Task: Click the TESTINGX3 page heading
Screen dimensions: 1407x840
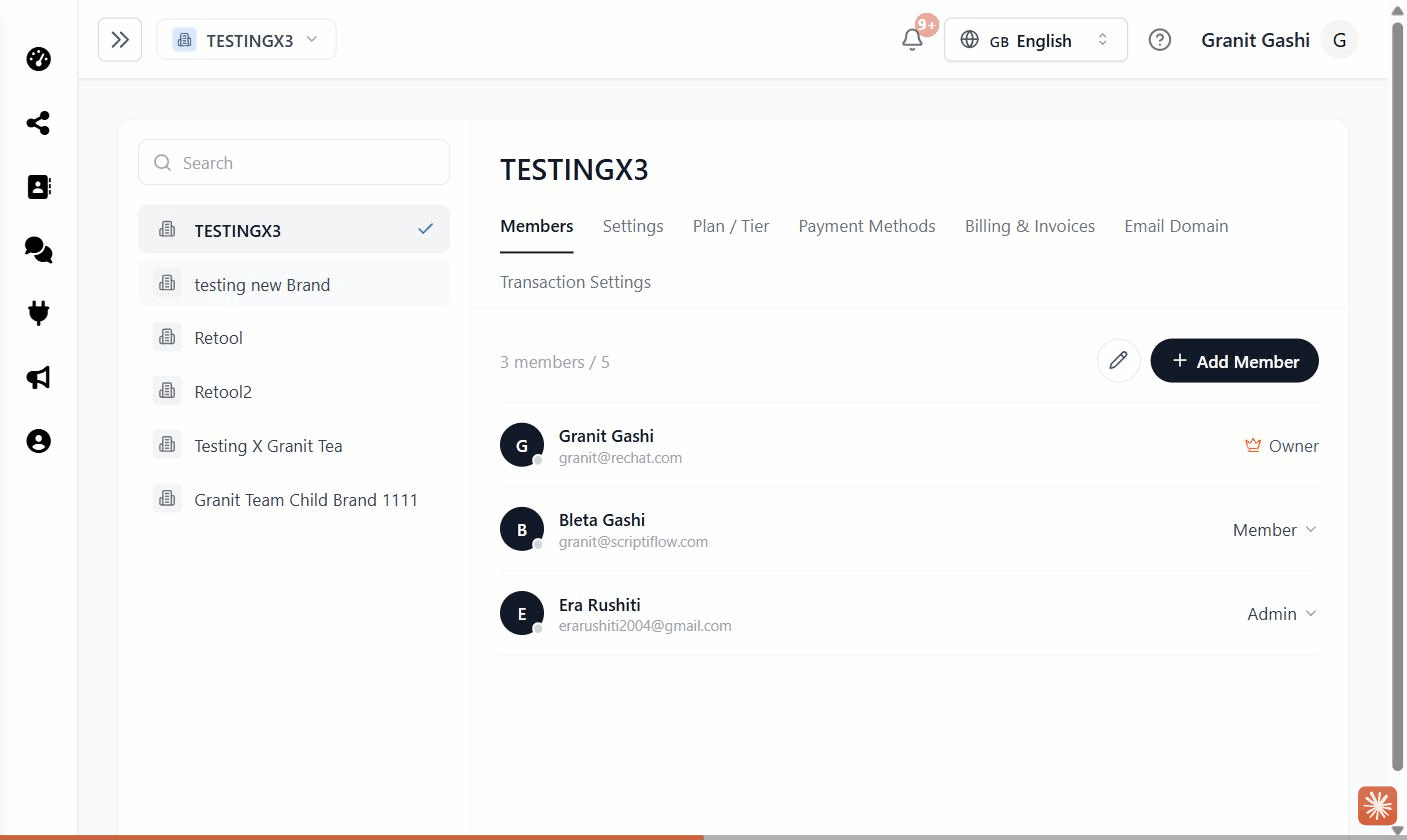Action: pyautogui.click(x=574, y=169)
